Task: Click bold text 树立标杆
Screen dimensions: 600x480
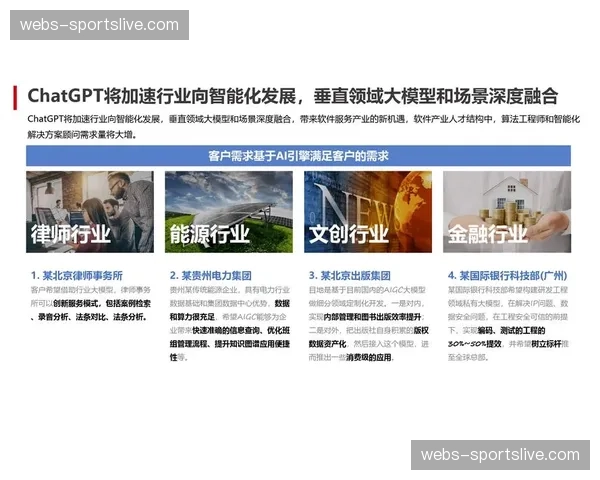Action: click(546, 344)
